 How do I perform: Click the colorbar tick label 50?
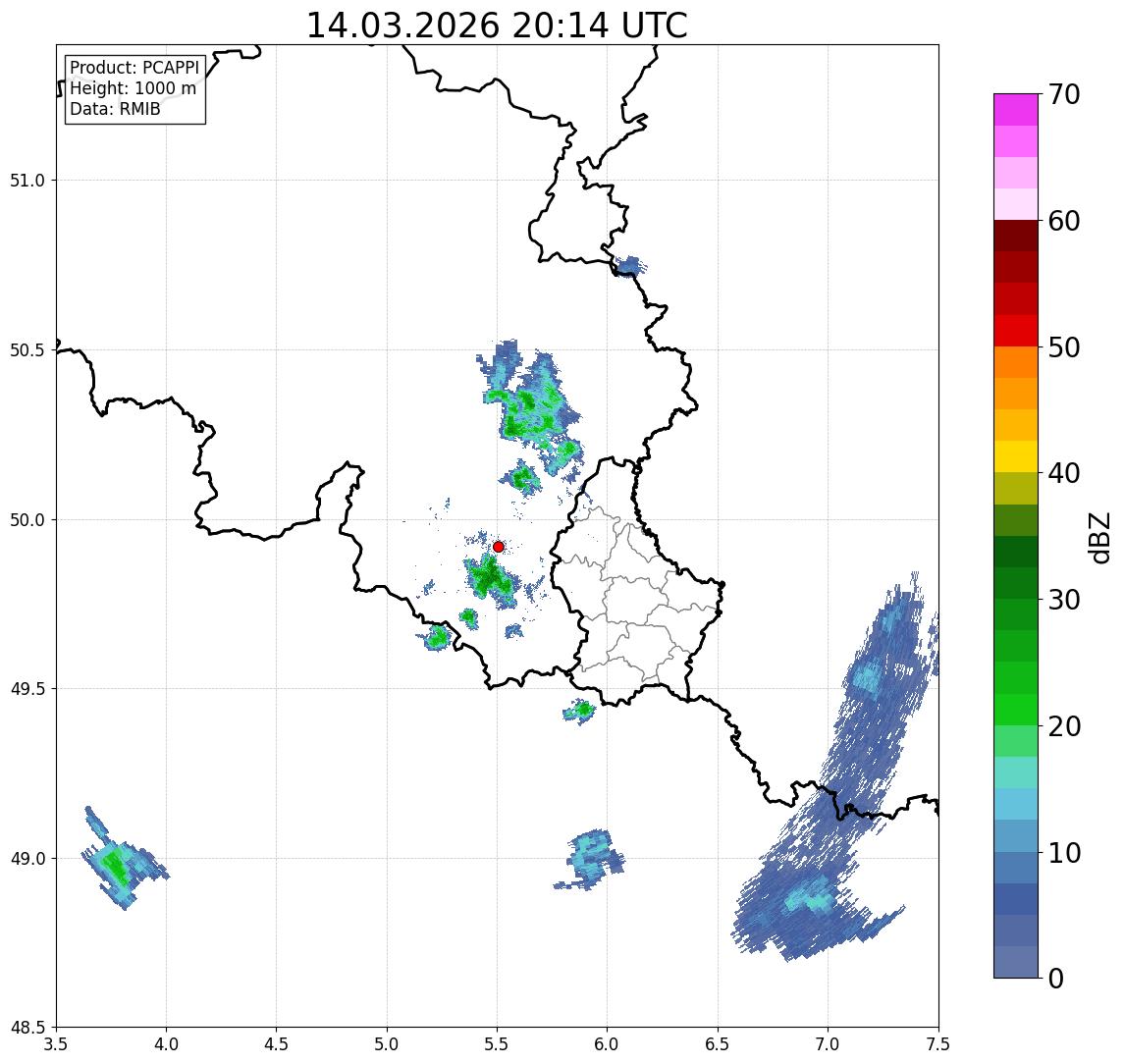1064,347
